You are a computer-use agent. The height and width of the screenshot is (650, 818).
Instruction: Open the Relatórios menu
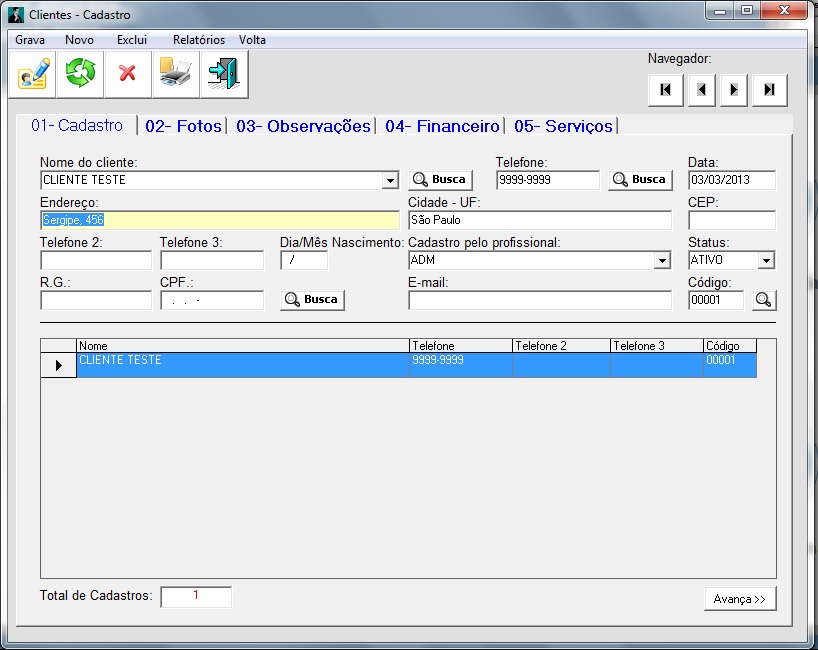198,40
